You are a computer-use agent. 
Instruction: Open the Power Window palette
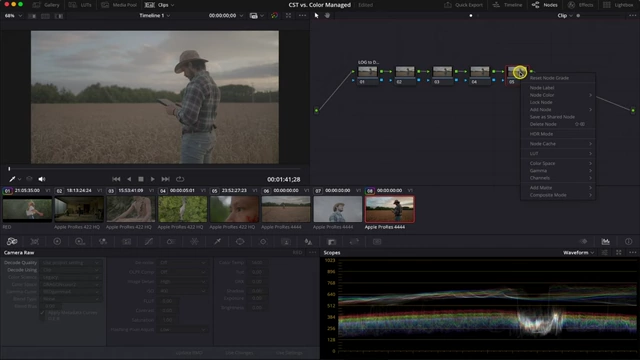pyautogui.click(x=240, y=242)
